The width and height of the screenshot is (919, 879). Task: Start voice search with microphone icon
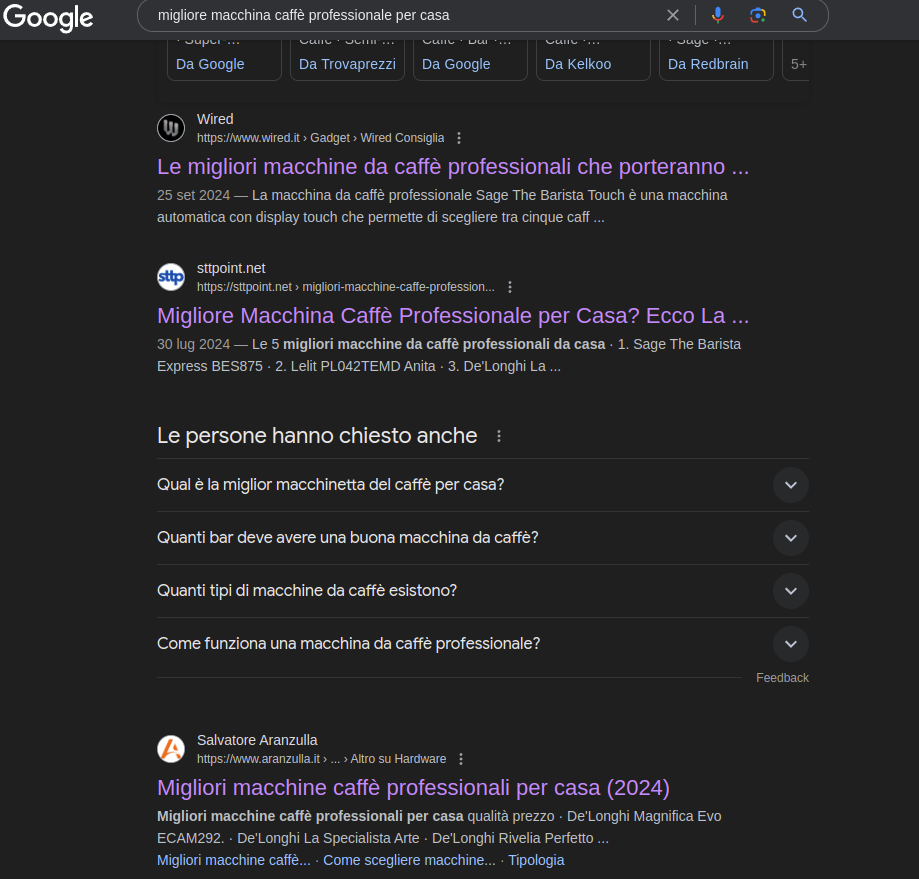[717, 15]
